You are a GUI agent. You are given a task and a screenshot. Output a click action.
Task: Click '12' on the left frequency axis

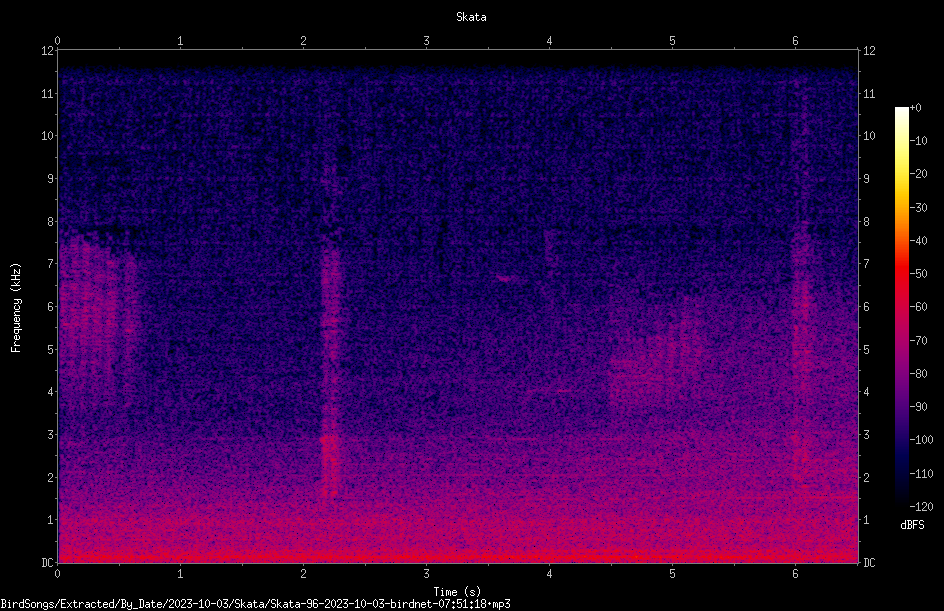pos(47,51)
